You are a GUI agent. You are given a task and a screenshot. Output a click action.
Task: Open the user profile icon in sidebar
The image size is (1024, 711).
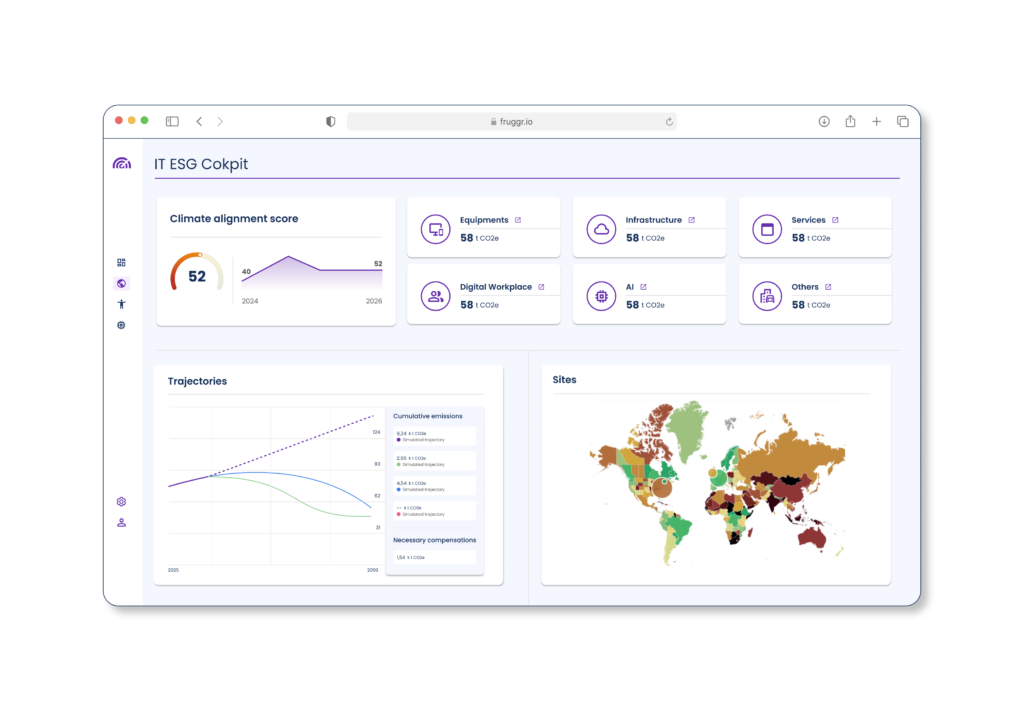(x=121, y=523)
